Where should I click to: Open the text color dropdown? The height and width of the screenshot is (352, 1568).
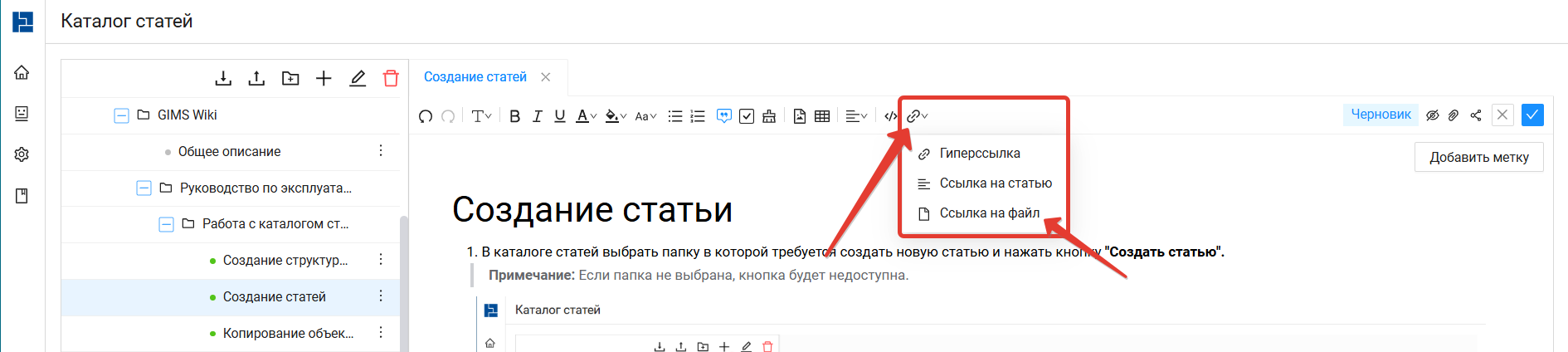pos(586,116)
